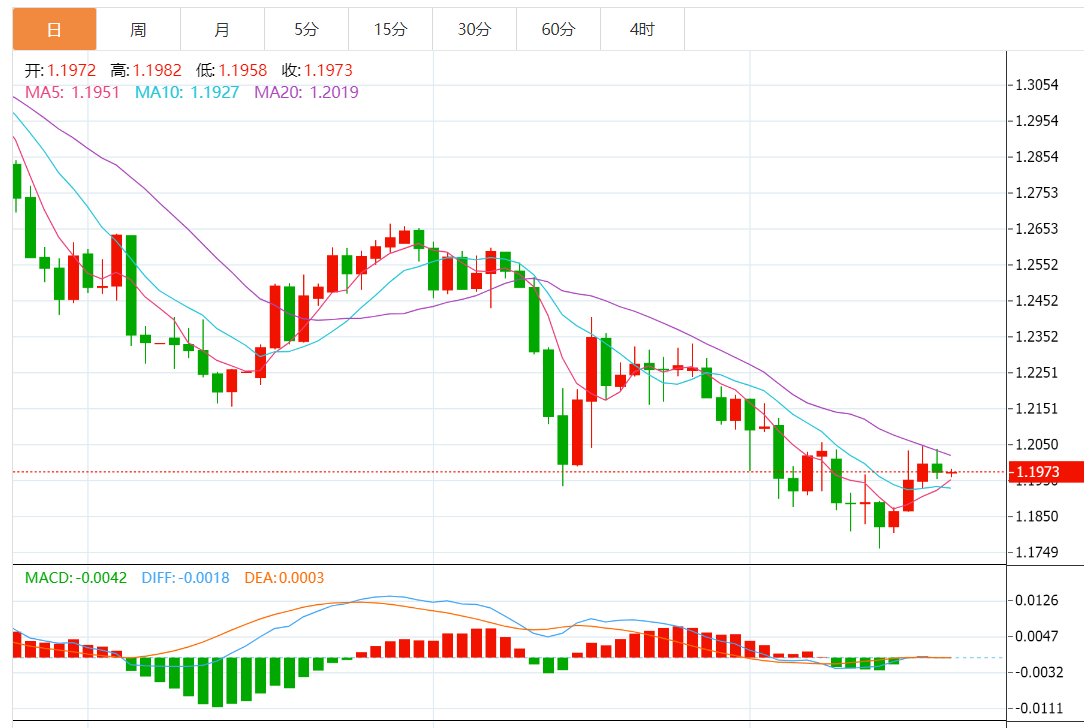Open the 5分 timeframe tab
Viewport: 1084px width, 728px height.
coord(306,30)
